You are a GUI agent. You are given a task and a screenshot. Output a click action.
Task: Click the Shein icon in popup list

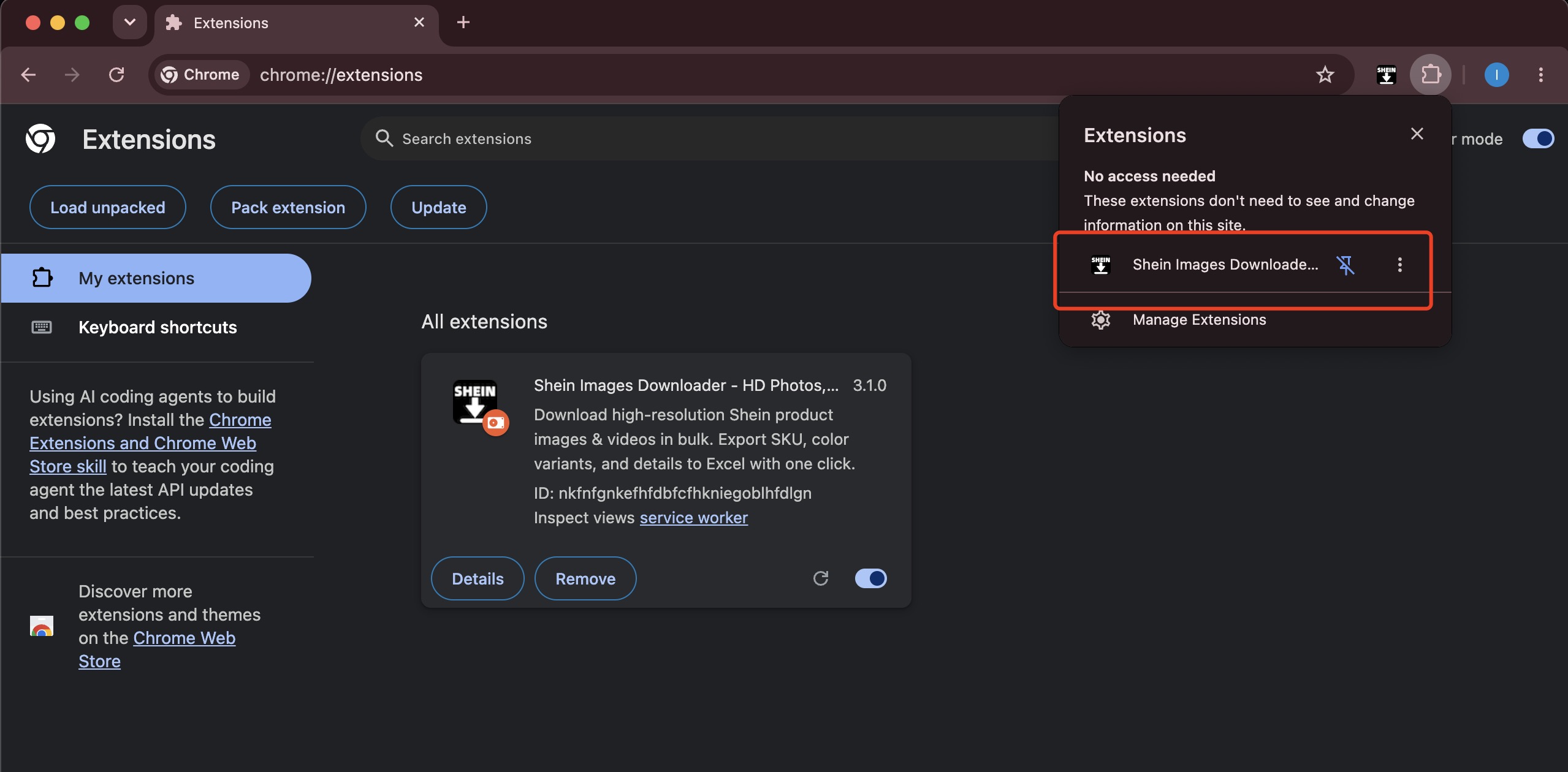(1101, 265)
